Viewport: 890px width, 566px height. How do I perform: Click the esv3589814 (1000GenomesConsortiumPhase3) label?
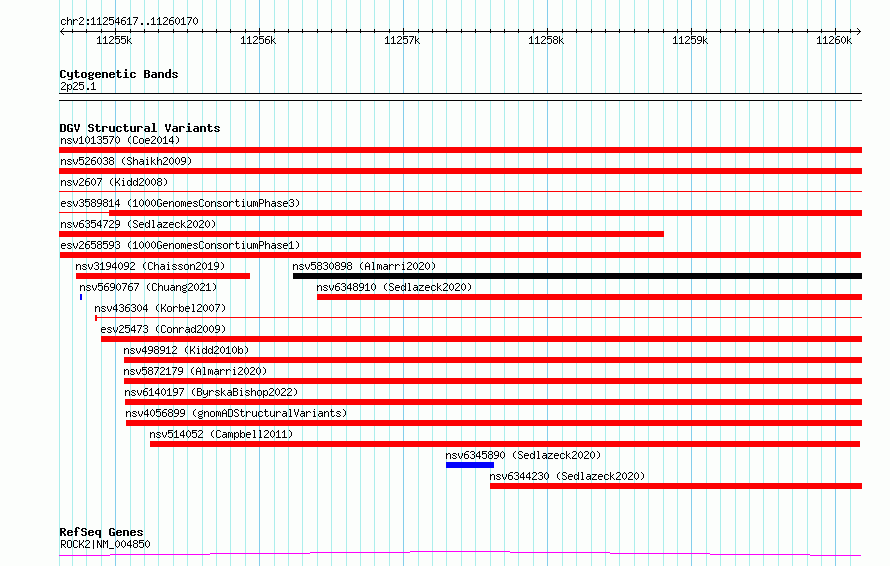(x=180, y=203)
